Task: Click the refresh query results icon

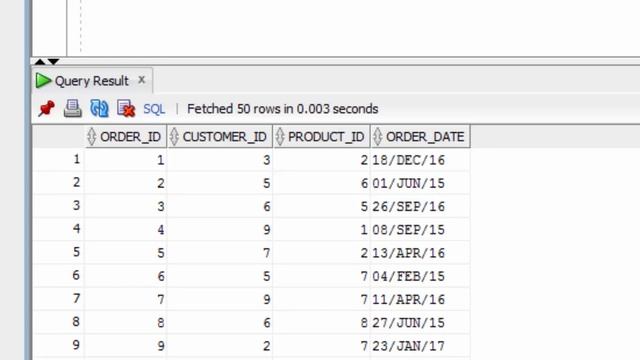Action: coord(99,109)
